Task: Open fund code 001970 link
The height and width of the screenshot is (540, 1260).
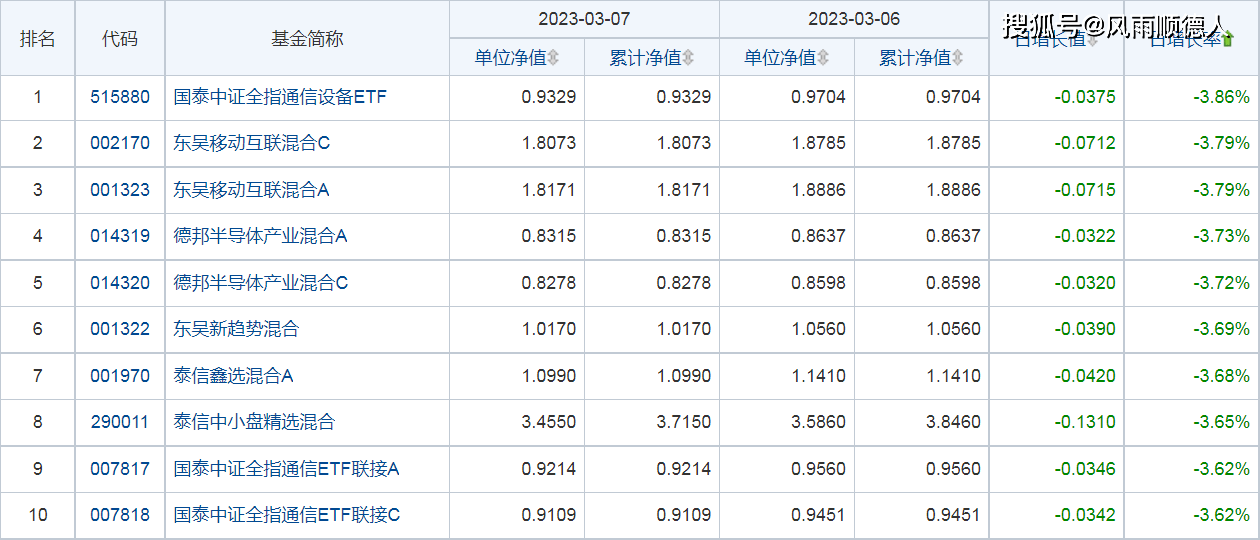Action: click(x=120, y=376)
